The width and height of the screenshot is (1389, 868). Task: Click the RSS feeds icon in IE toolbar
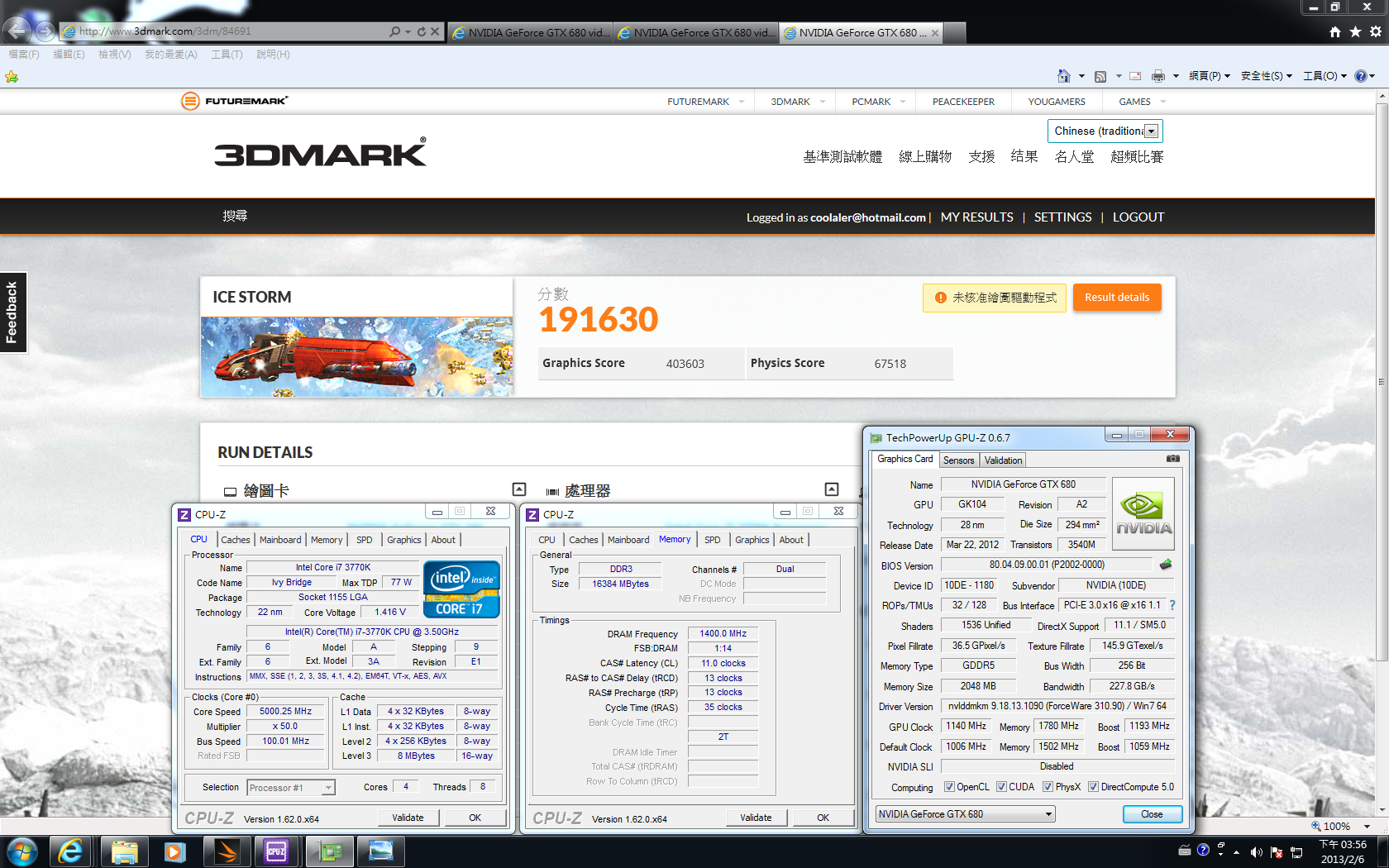coord(1100,76)
